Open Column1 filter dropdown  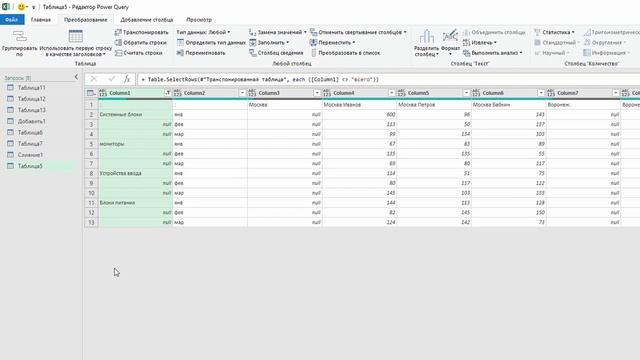tap(167, 93)
